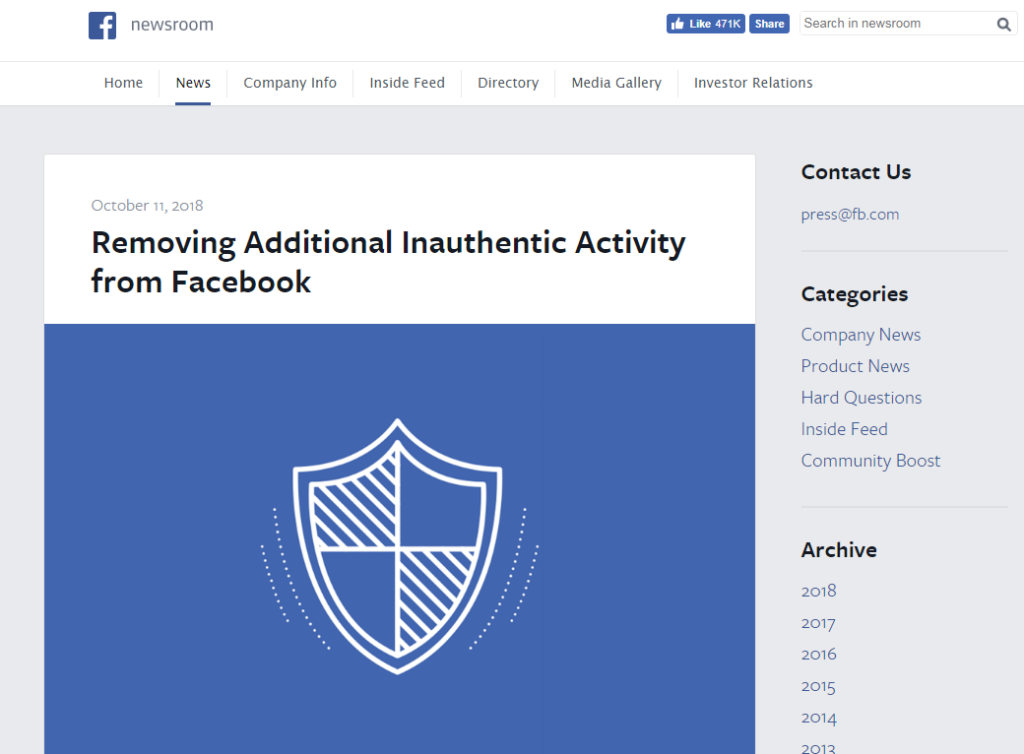The height and width of the screenshot is (754, 1024).
Task: Click the search magnifier icon
Action: 1004,24
